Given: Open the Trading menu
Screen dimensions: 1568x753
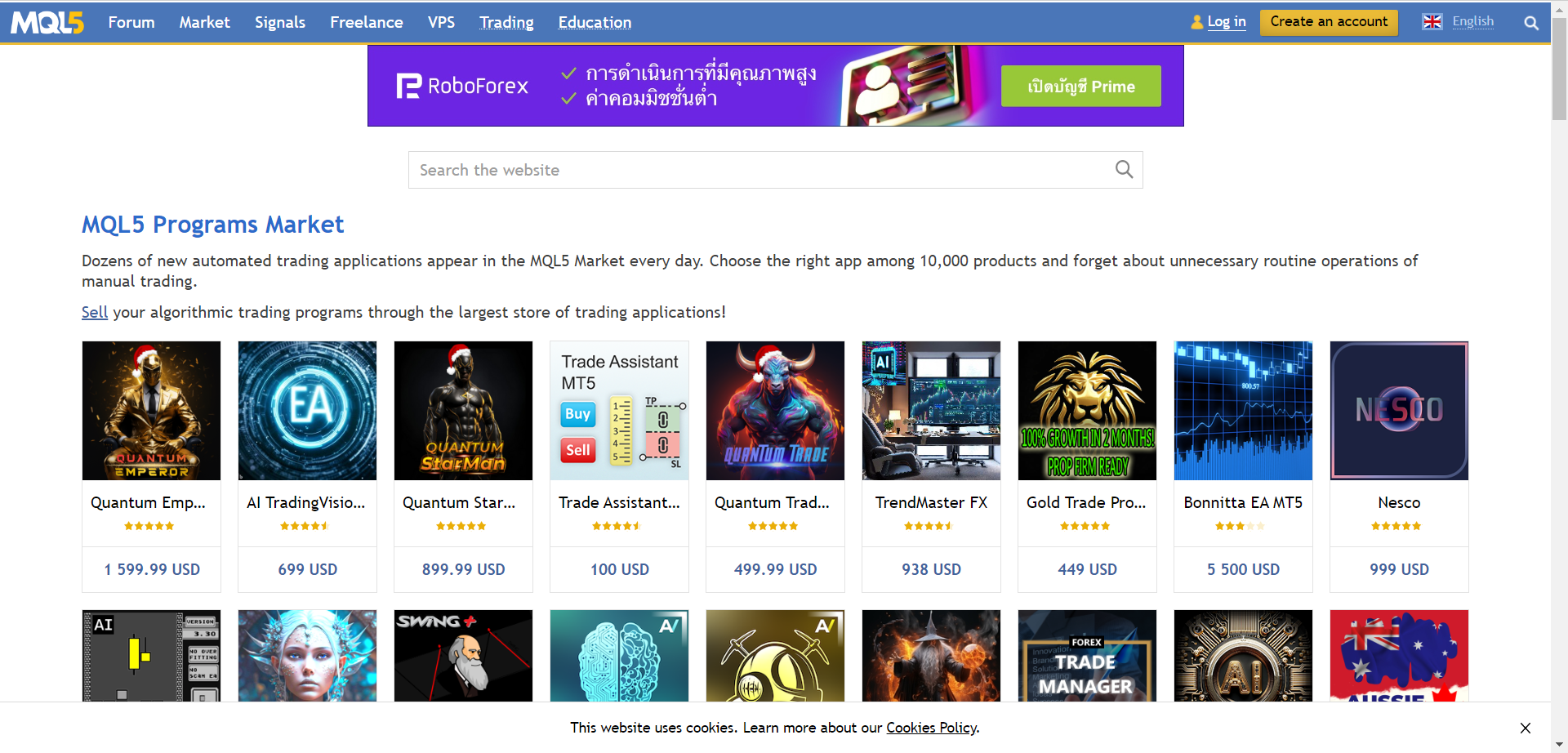Looking at the screenshot, I should pyautogui.click(x=506, y=22).
